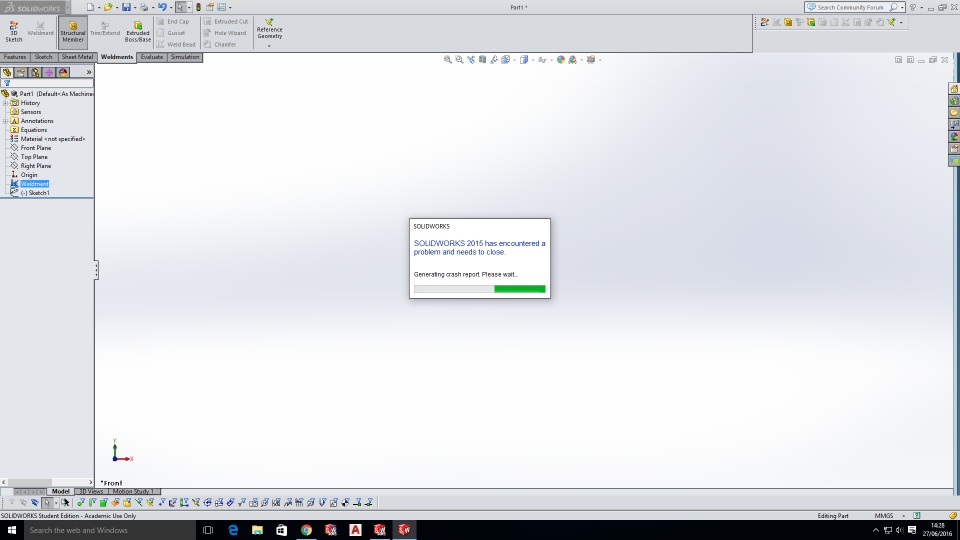Click the Undo arrow icon
This screenshot has width=960, height=540.
162,7
